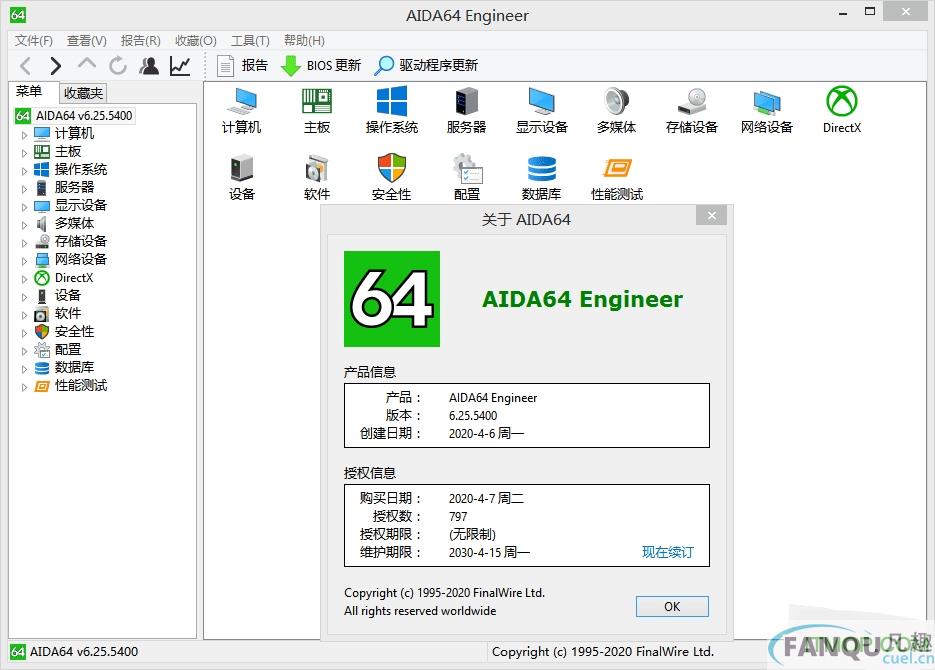
Task: Click the up-level arrow in toolbar
Action: pyautogui.click(x=87, y=64)
